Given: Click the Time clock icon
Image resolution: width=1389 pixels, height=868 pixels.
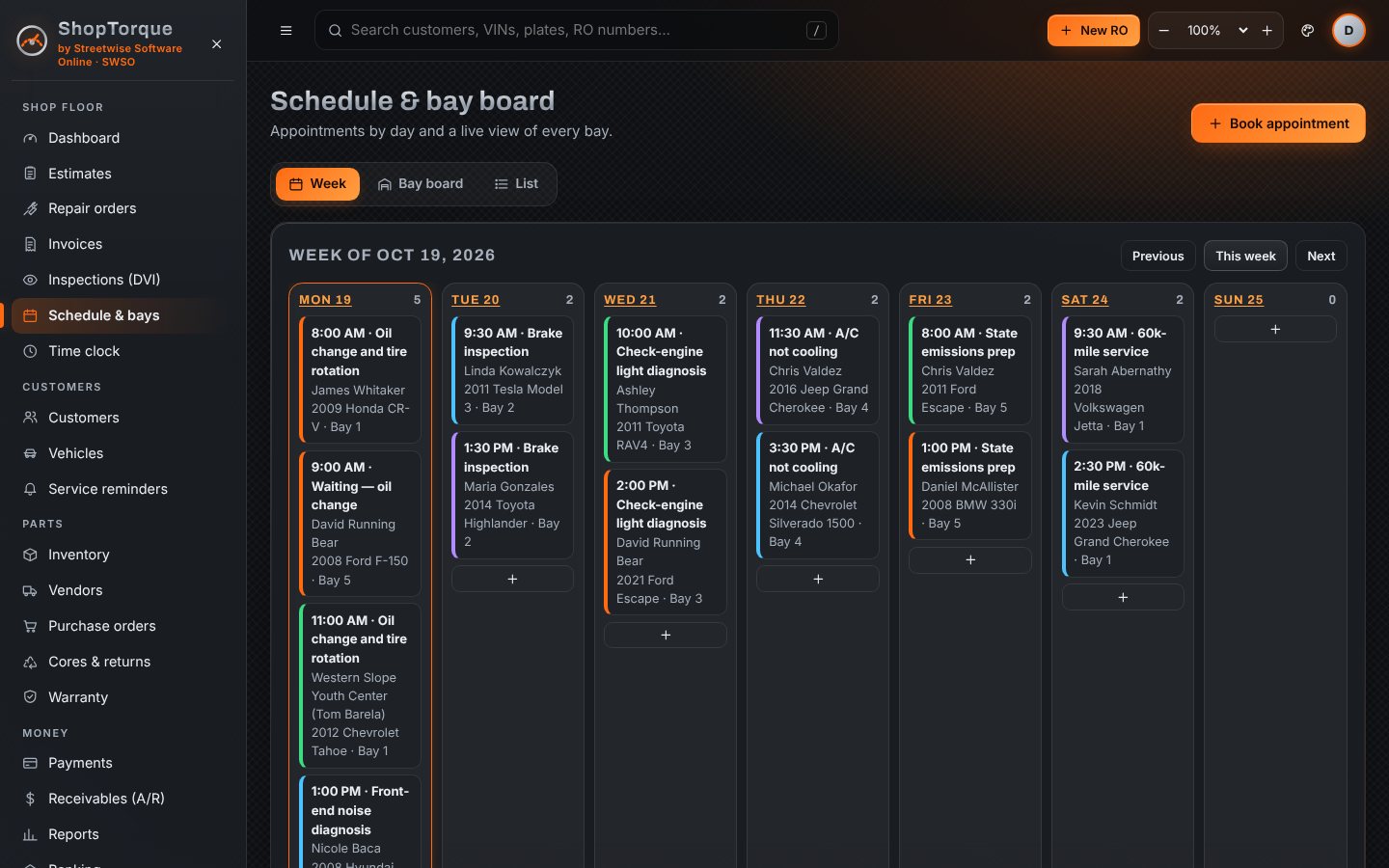Looking at the screenshot, I should pos(30,351).
